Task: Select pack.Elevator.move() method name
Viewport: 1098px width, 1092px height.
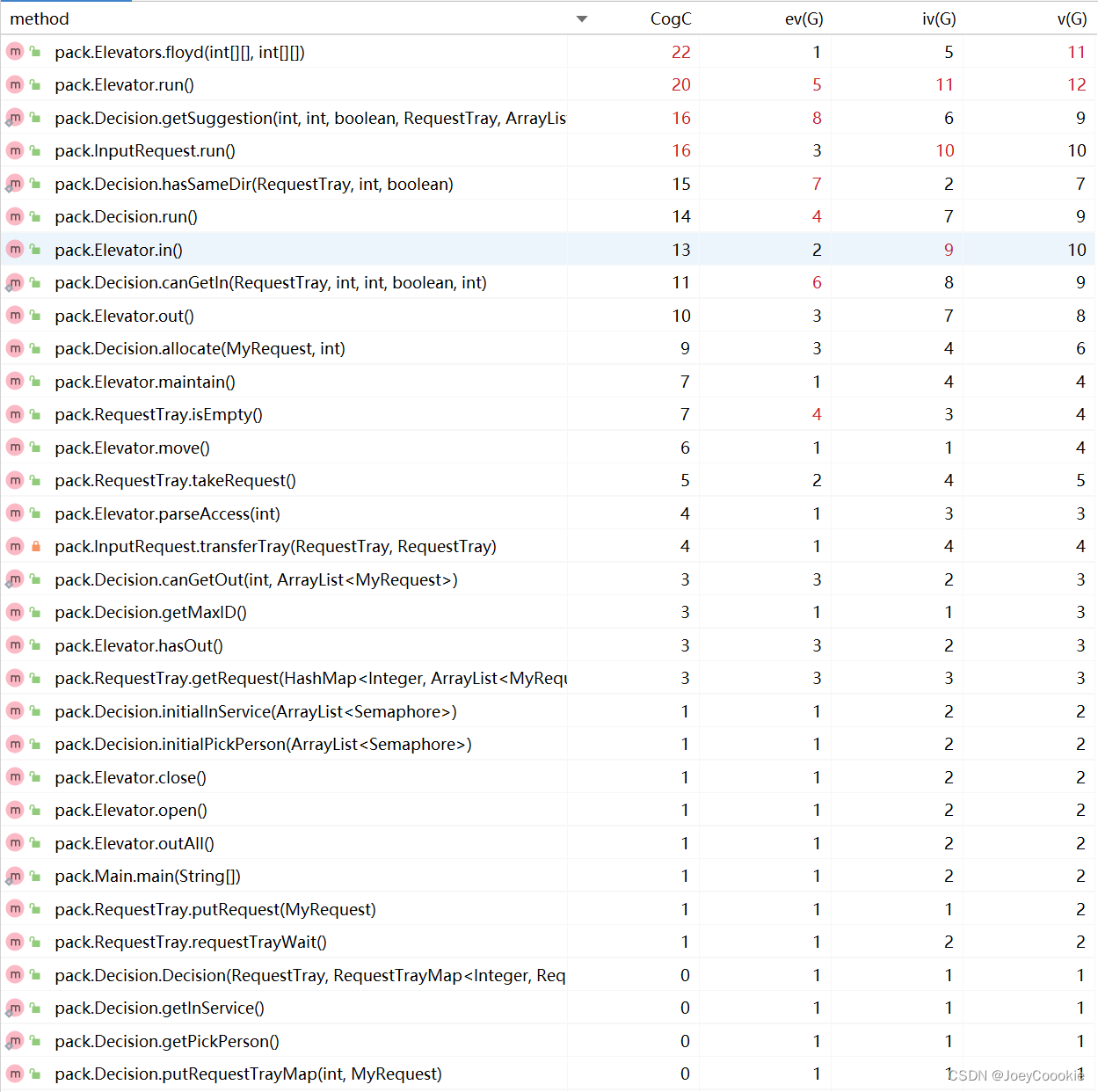Action: click(132, 448)
